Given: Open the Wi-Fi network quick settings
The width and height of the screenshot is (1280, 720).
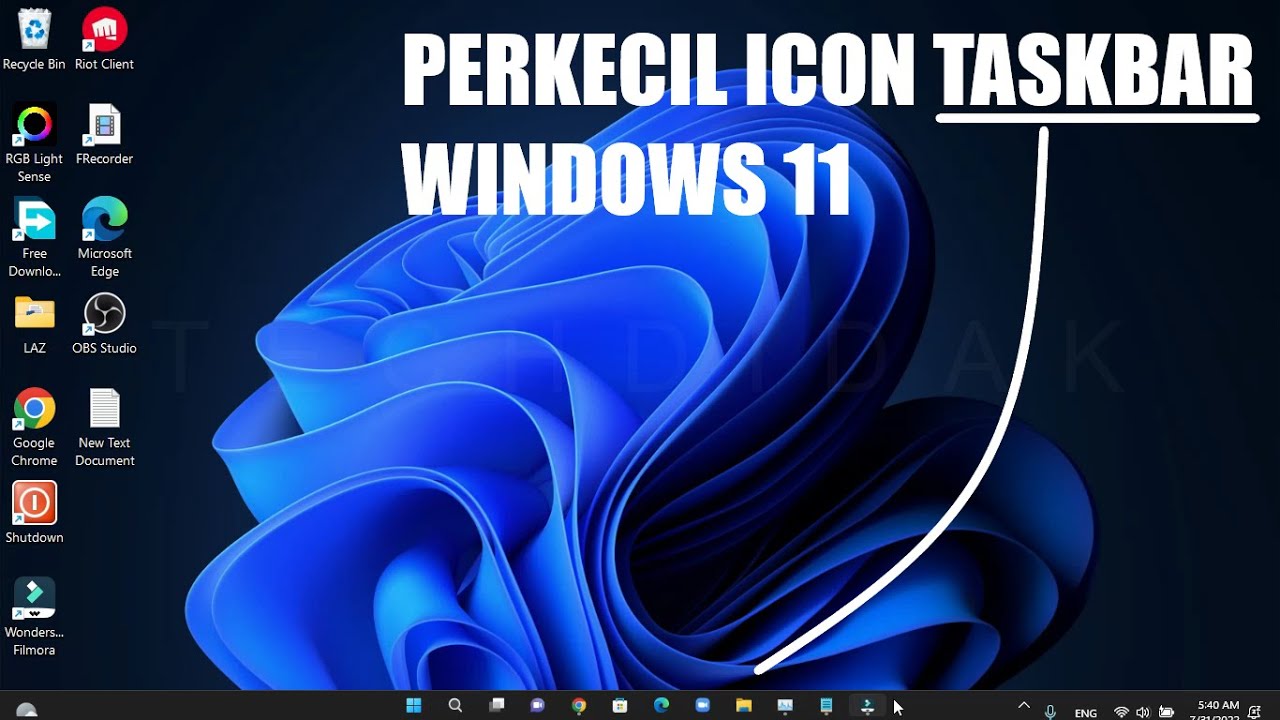Looking at the screenshot, I should click(x=1121, y=712).
